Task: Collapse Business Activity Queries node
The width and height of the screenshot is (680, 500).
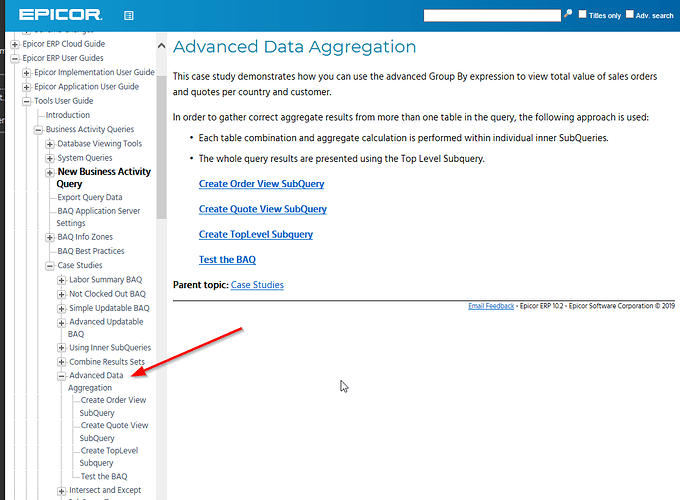Action: pos(38,130)
